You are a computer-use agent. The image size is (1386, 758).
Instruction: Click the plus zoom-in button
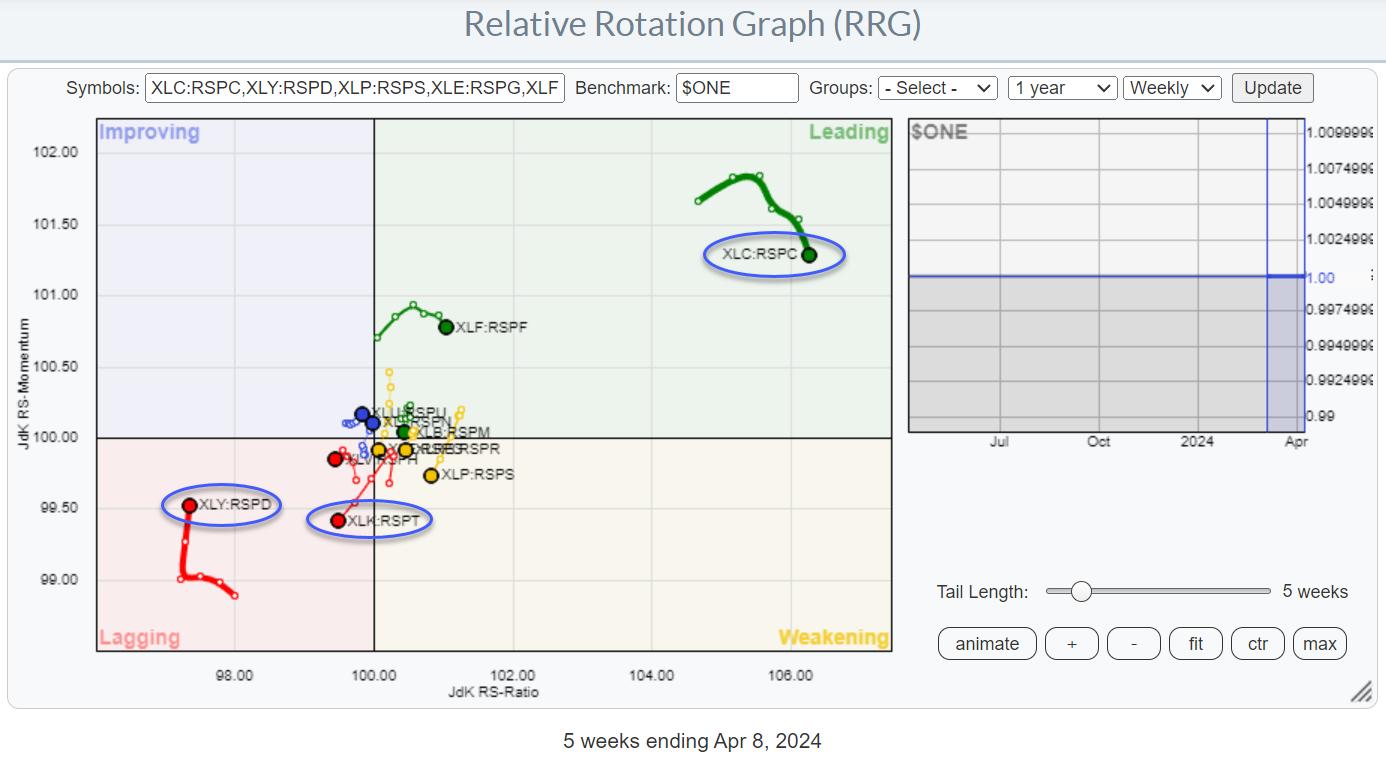pos(1071,644)
